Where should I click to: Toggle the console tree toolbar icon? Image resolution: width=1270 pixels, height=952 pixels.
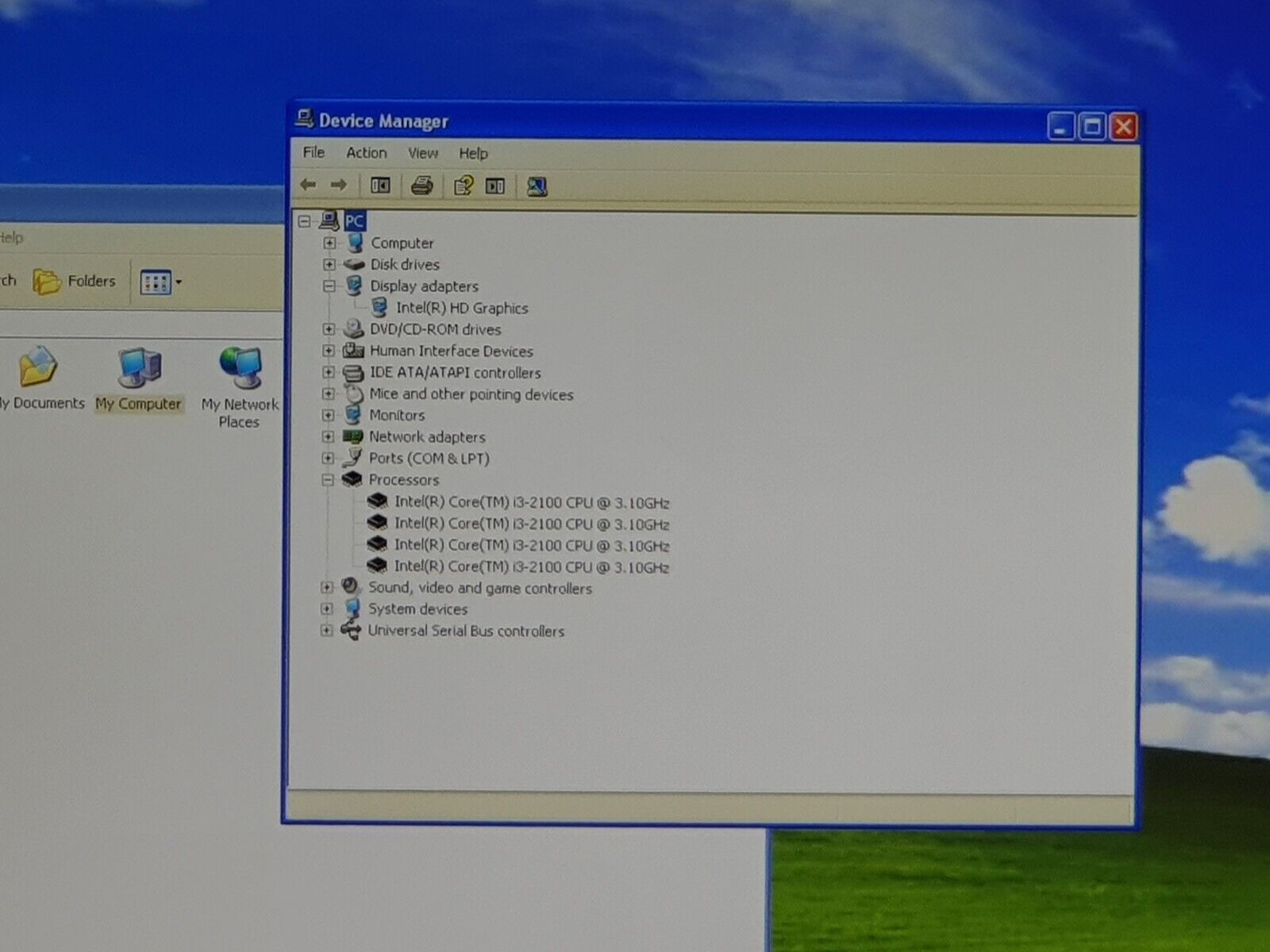[380, 186]
